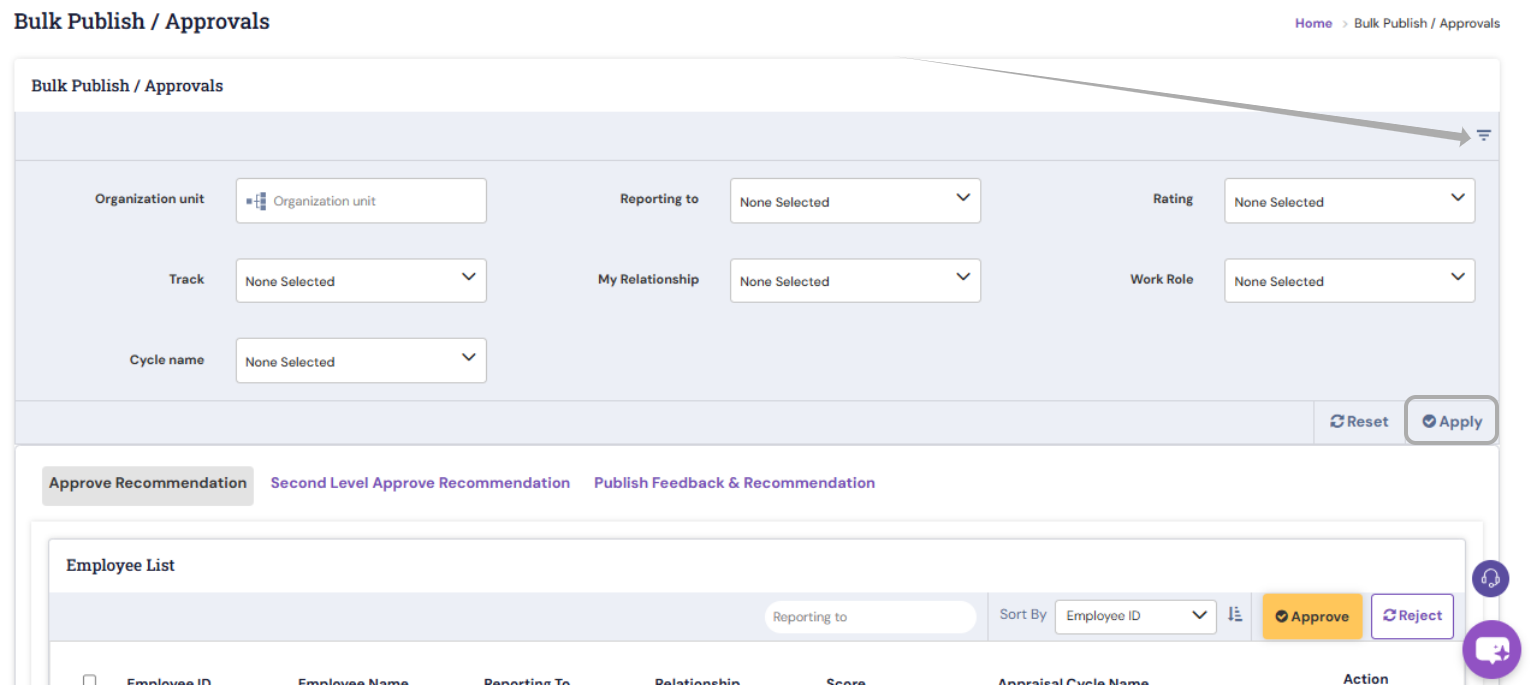Click the sort order direction icon
The height and width of the screenshot is (685, 1531).
pyautogui.click(x=1235, y=615)
